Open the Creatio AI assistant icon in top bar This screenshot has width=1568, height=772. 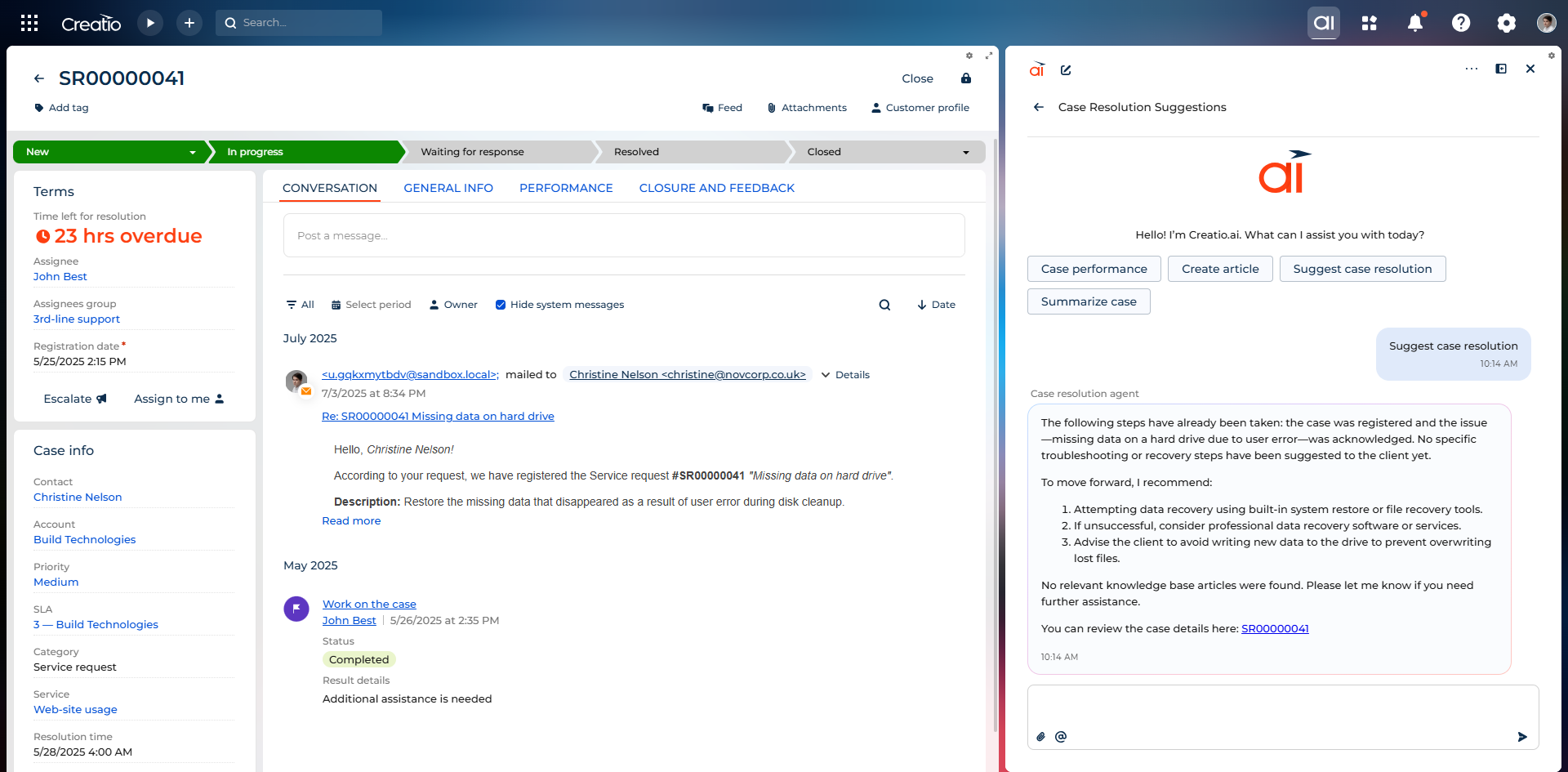click(x=1324, y=23)
